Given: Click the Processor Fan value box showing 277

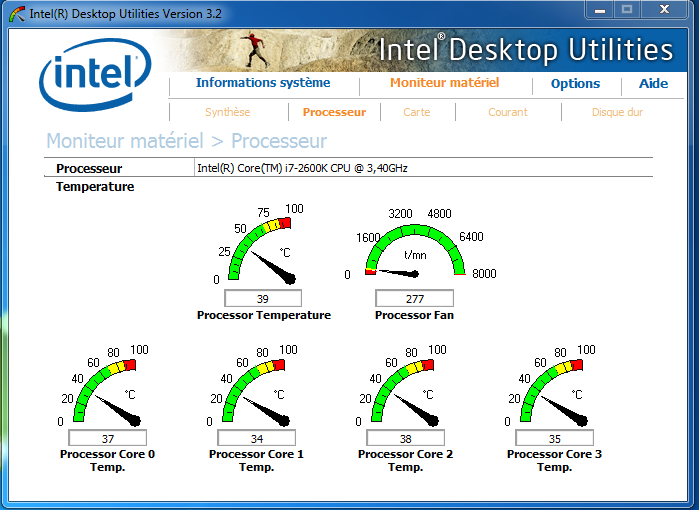Looking at the screenshot, I should pos(414,299).
